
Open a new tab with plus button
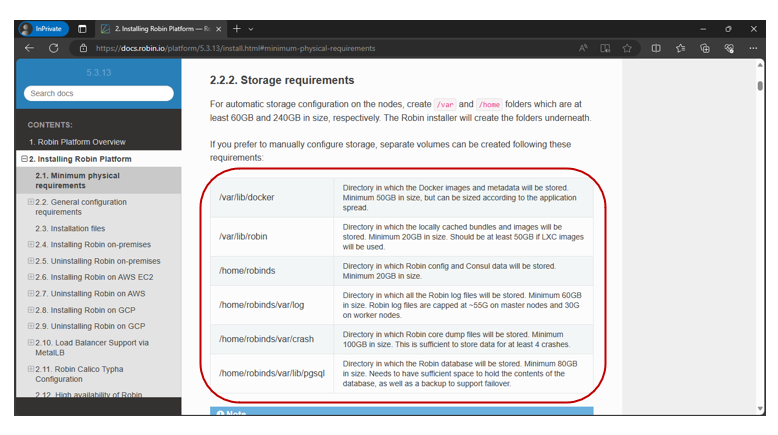tap(237, 29)
